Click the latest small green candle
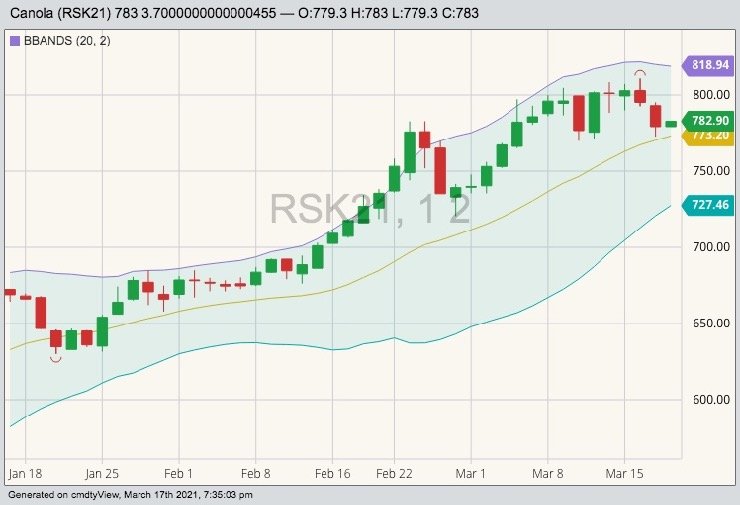740x505 pixels. tap(671, 124)
